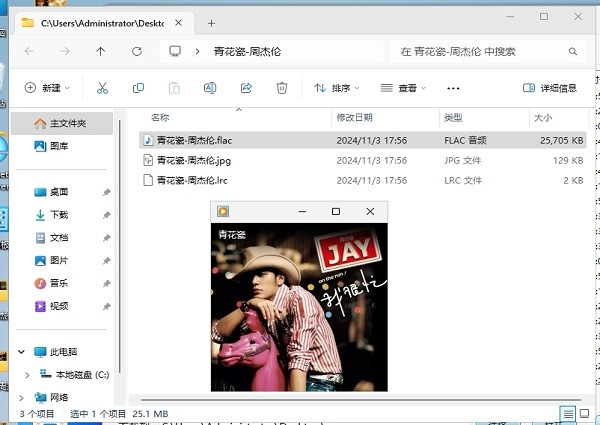This screenshot has height=425, width=600.
Task: Switch to large thumbnails view in status bar
Action: coord(585,413)
